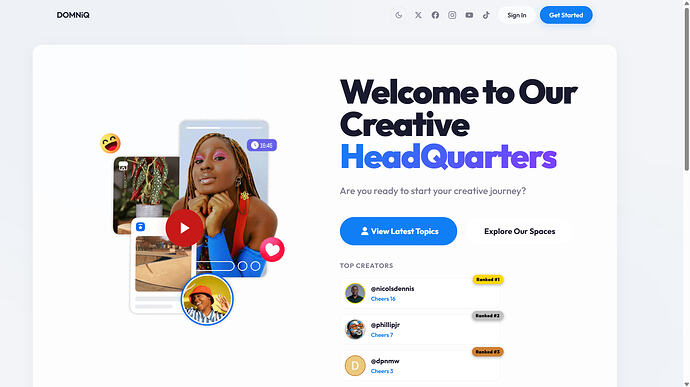The height and width of the screenshot is (387, 690).
Task: Click the orange hat person circular photo
Action: 207,299
